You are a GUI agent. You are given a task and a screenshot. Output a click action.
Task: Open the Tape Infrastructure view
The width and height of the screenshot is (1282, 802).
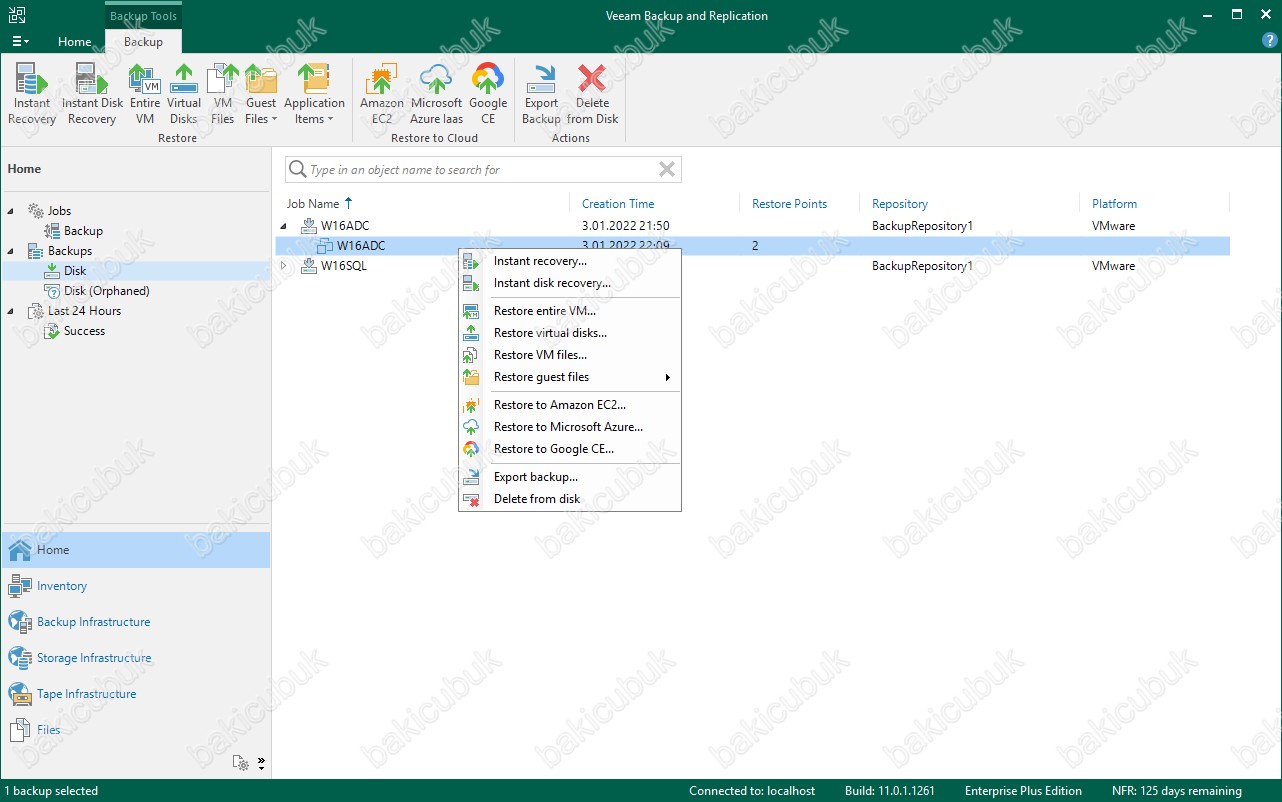pyautogui.click(x=135, y=694)
